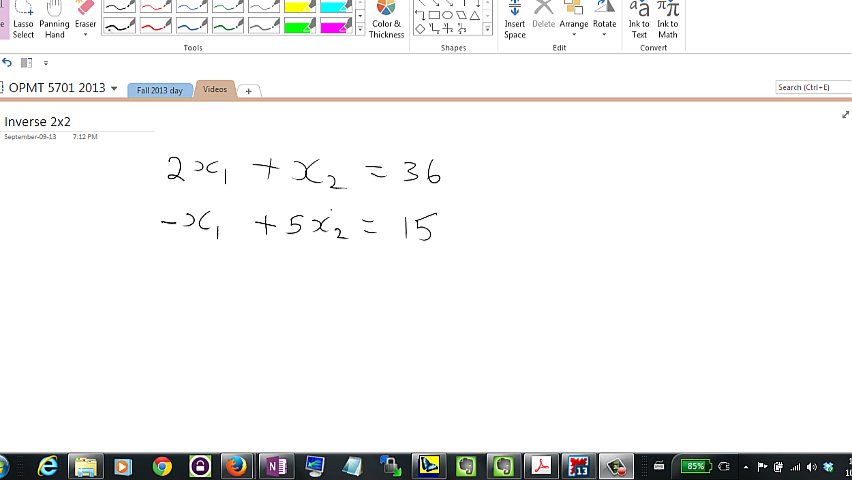
Task: Convert handwriting with Ink to Text
Action: coord(639,20)
